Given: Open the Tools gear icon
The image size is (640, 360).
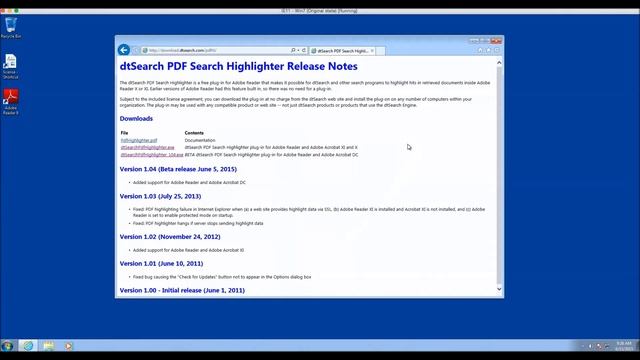Looking at the screenshot, I should point(496,50).
